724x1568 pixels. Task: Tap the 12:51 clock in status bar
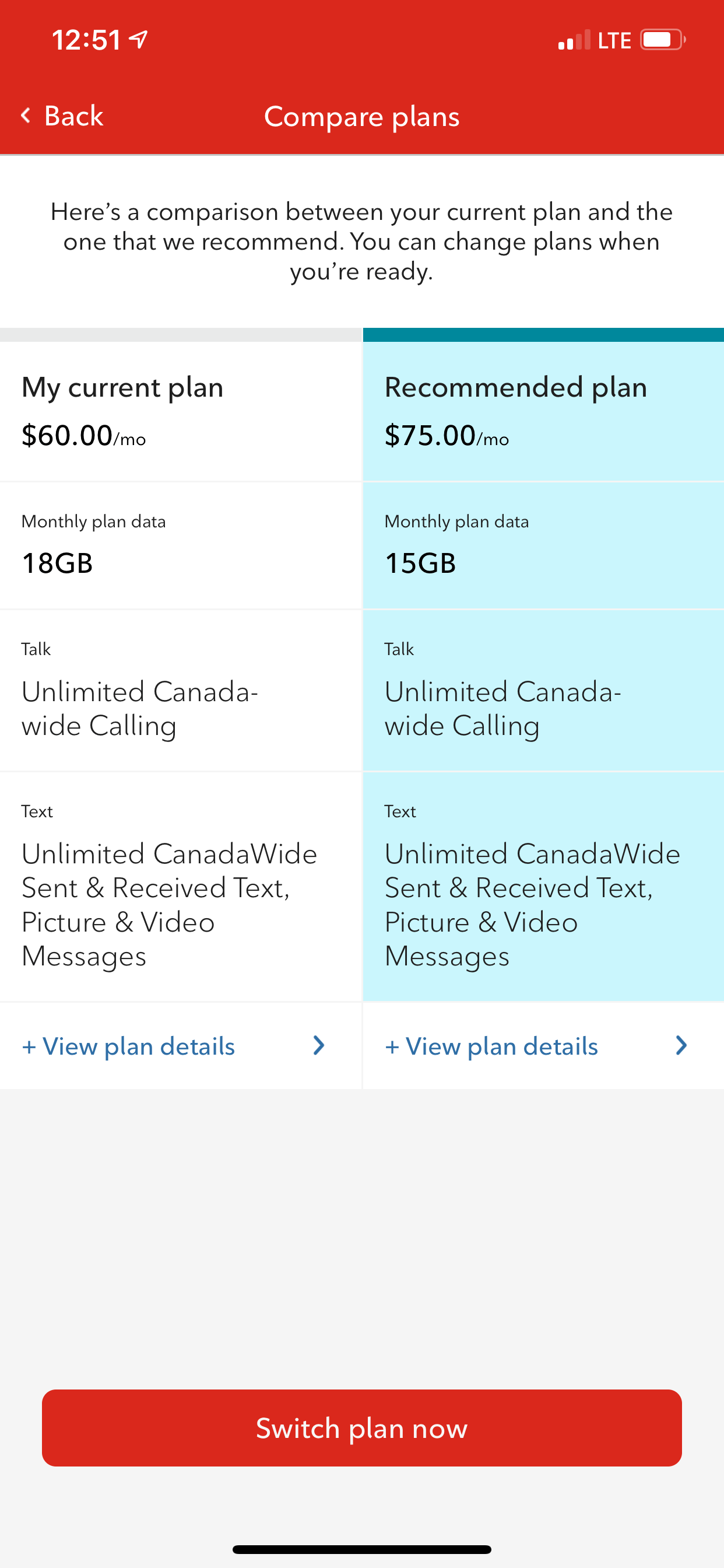pyautogui.click(x=86, y=41)
